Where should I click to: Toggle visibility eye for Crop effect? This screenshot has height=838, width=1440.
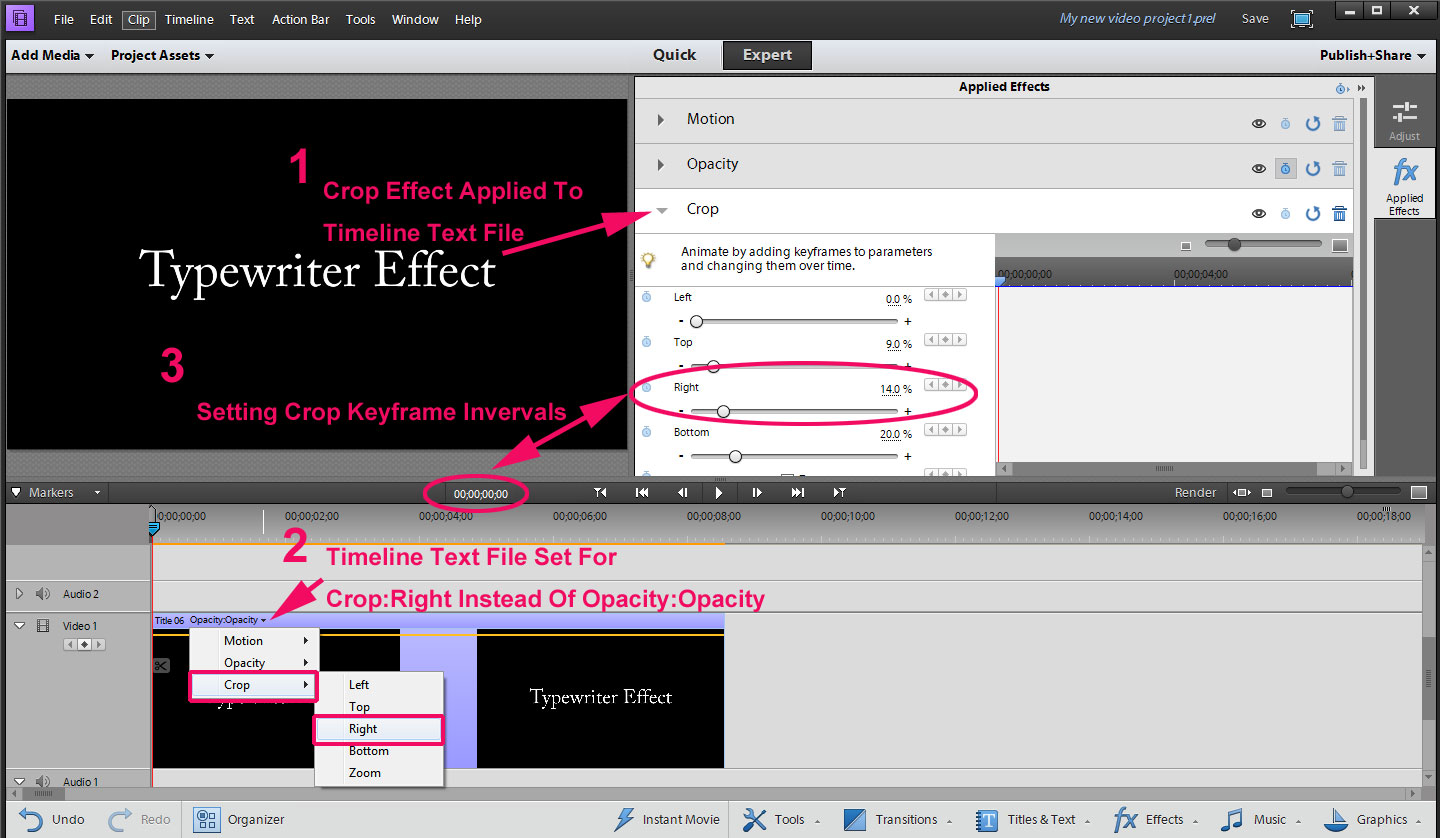[x=1259, y=214]
